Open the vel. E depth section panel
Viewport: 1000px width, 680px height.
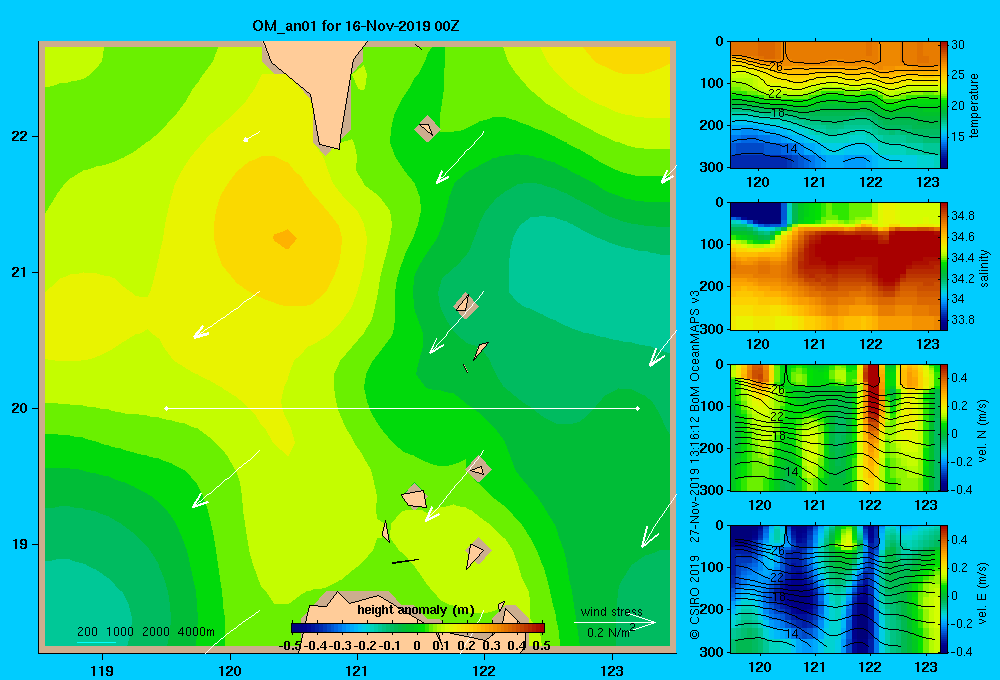834,589
